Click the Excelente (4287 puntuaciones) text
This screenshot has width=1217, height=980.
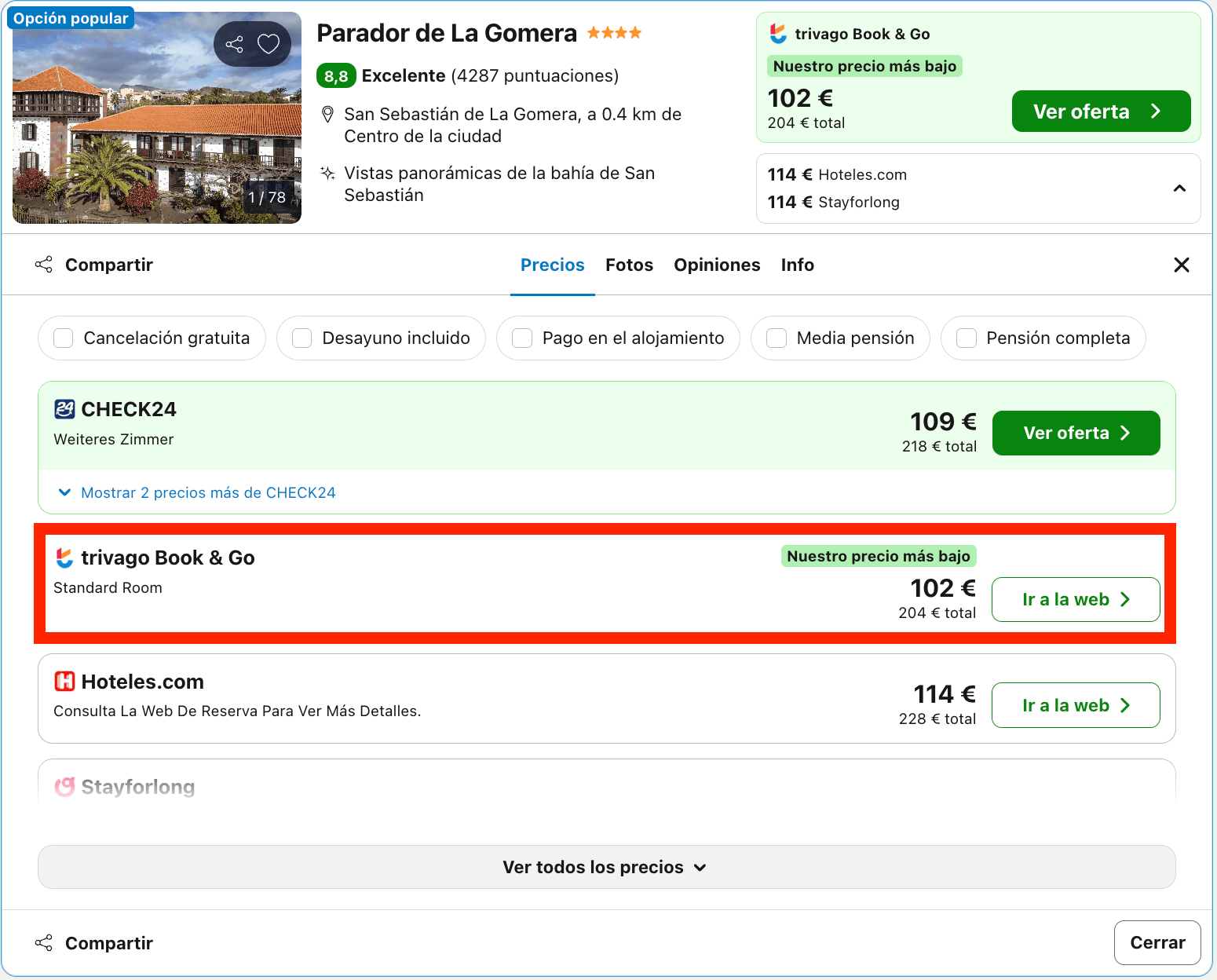[x=490, y=76]
